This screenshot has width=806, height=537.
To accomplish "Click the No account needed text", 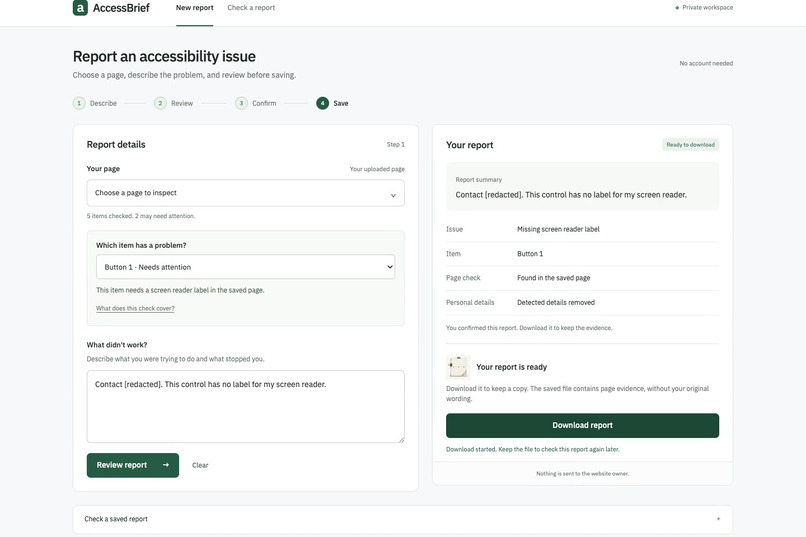I will (x=706, y=63).
